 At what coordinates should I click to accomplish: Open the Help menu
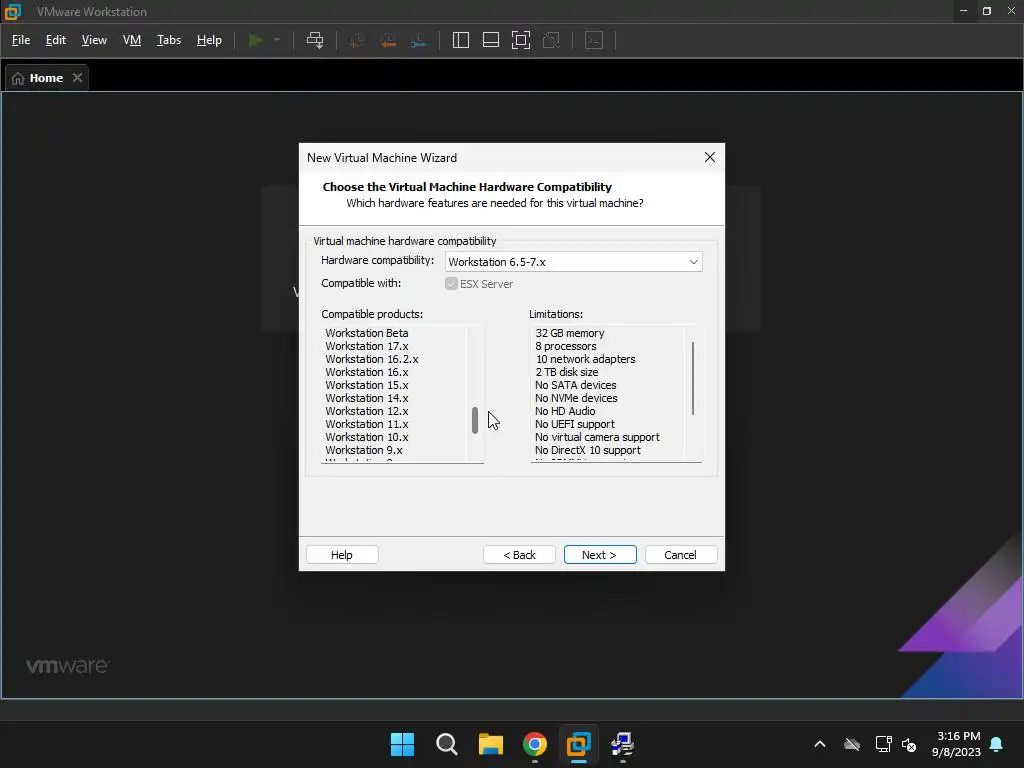click(209, 40)
